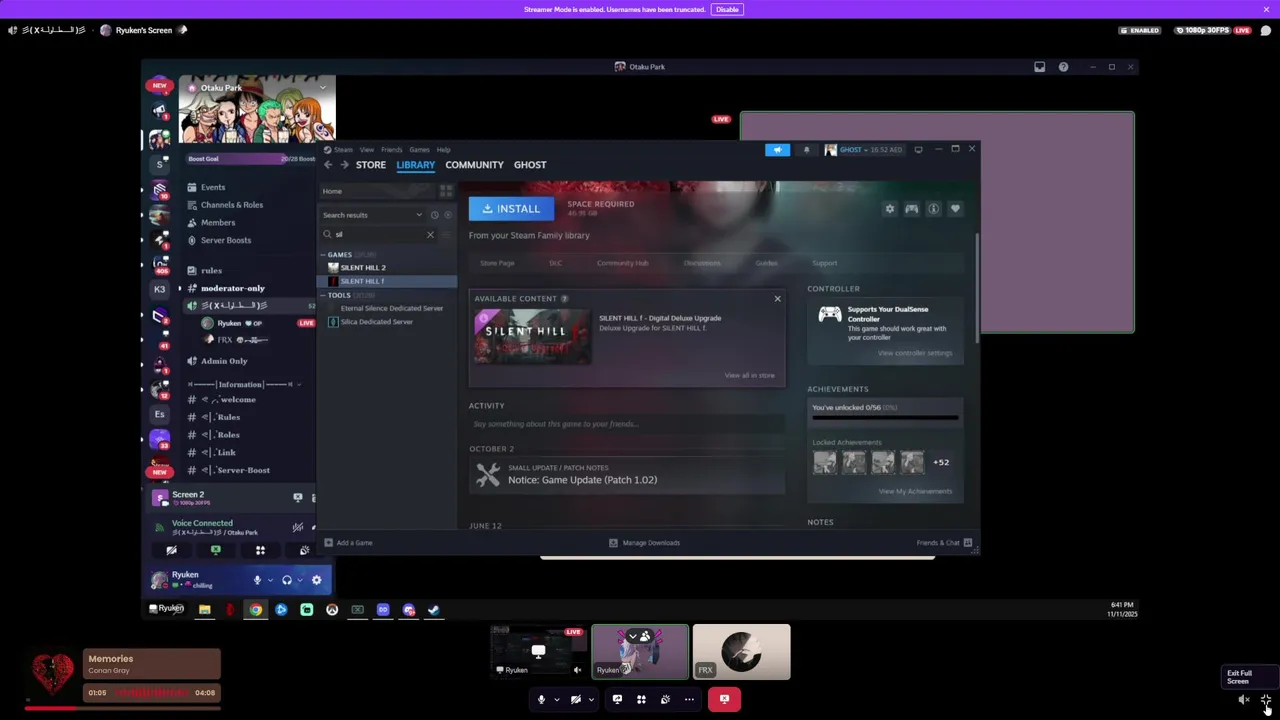Open File Explorer from the shared taskbar

tap(205, 610)
